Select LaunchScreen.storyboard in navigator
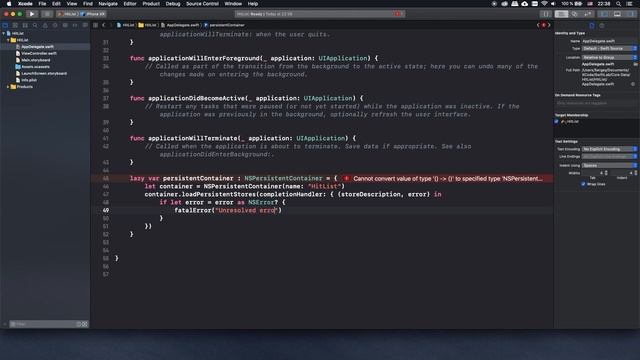 point(44,73)
